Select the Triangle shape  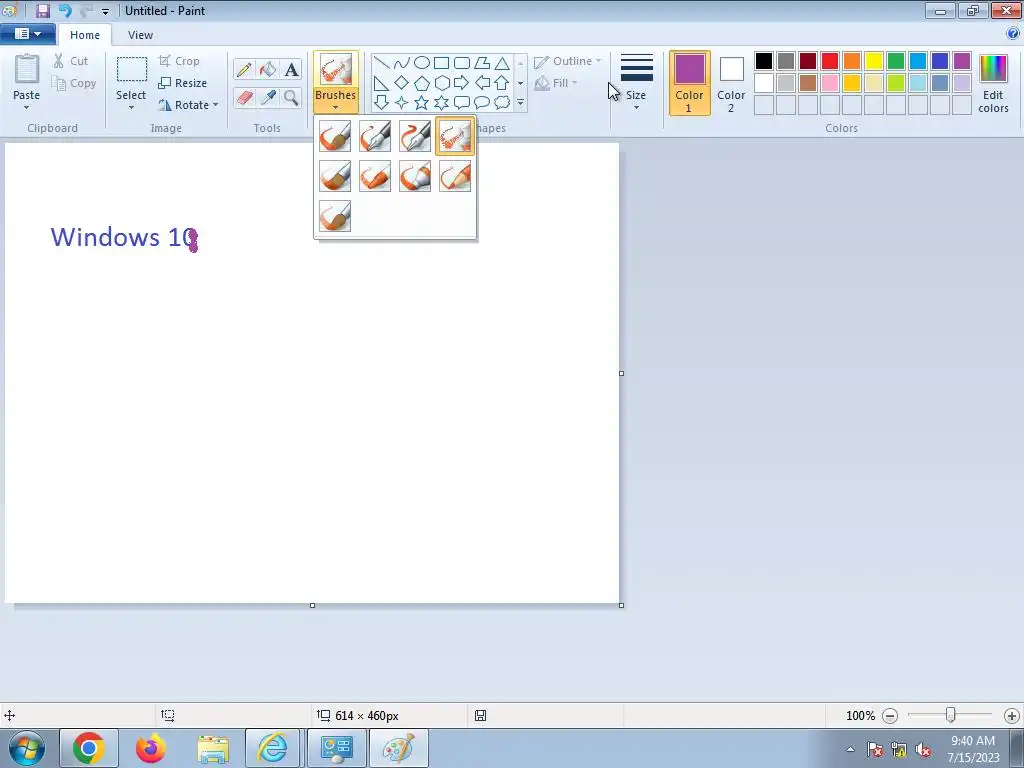502,63
